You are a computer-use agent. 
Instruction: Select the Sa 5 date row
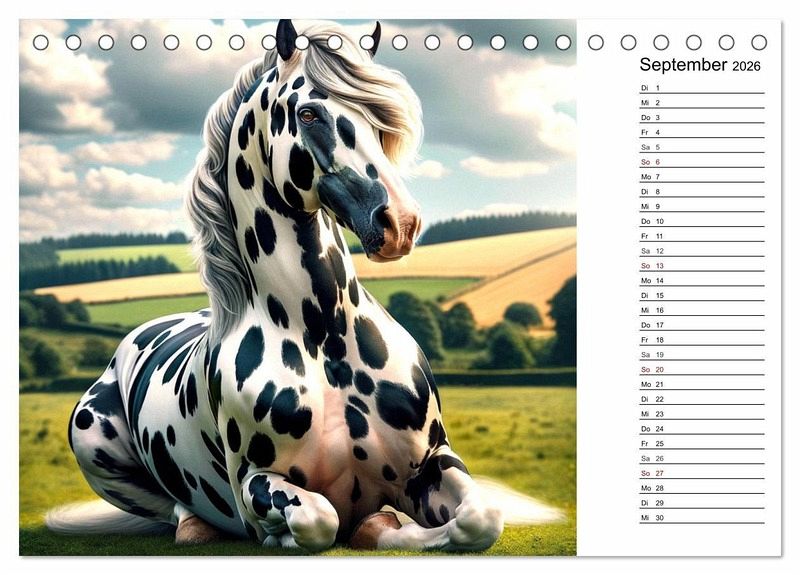pyautogui.click(x=701, y=147)
